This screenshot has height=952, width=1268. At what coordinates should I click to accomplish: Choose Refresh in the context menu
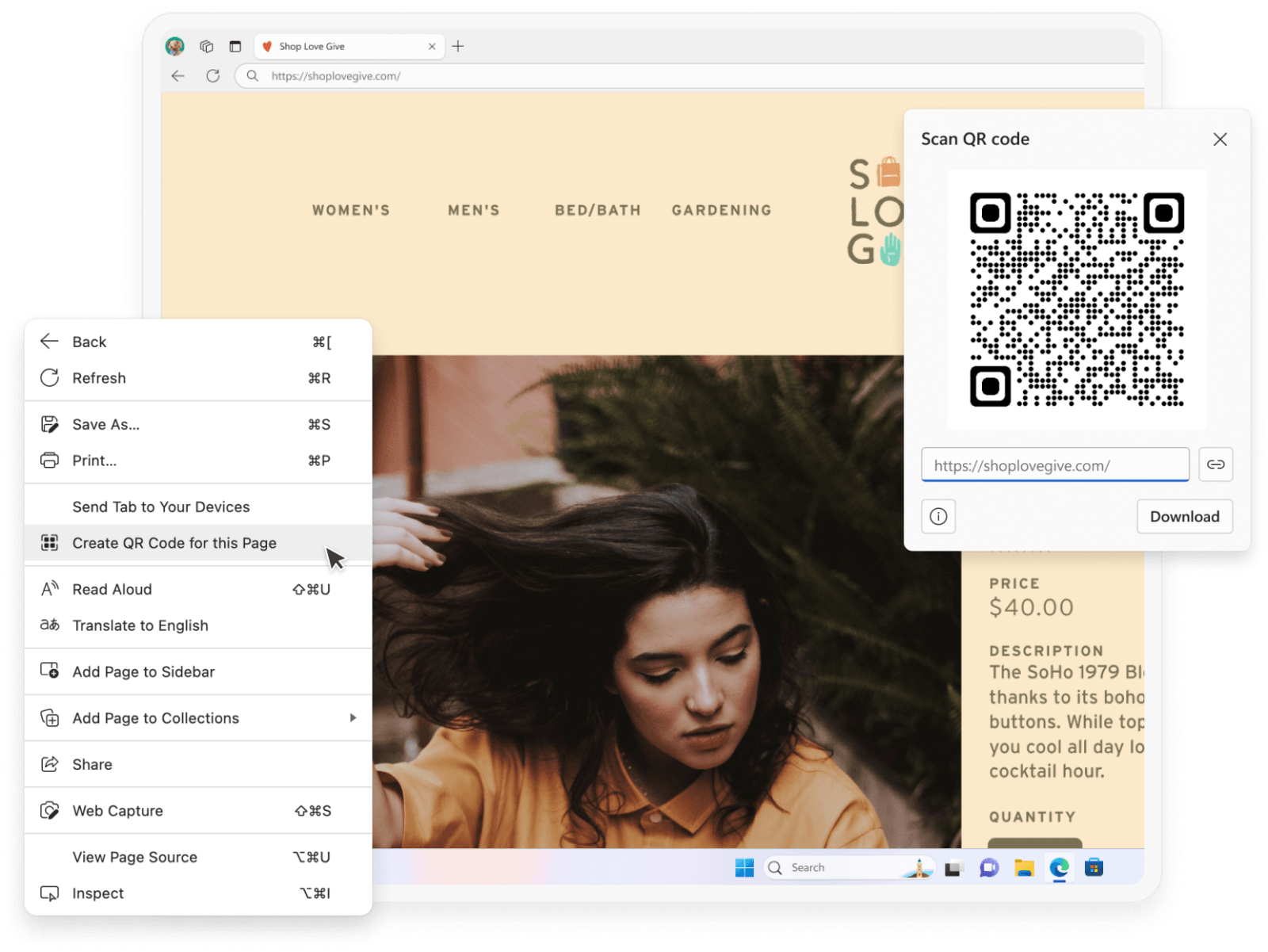coord(198,378)
